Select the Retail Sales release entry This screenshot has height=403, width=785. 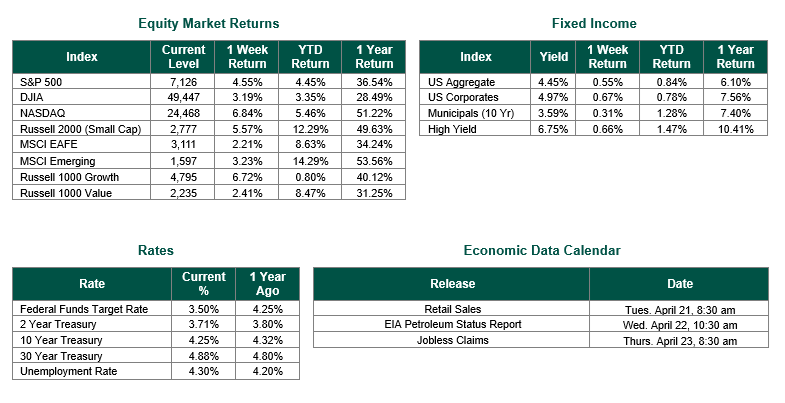tap(452, 309)
